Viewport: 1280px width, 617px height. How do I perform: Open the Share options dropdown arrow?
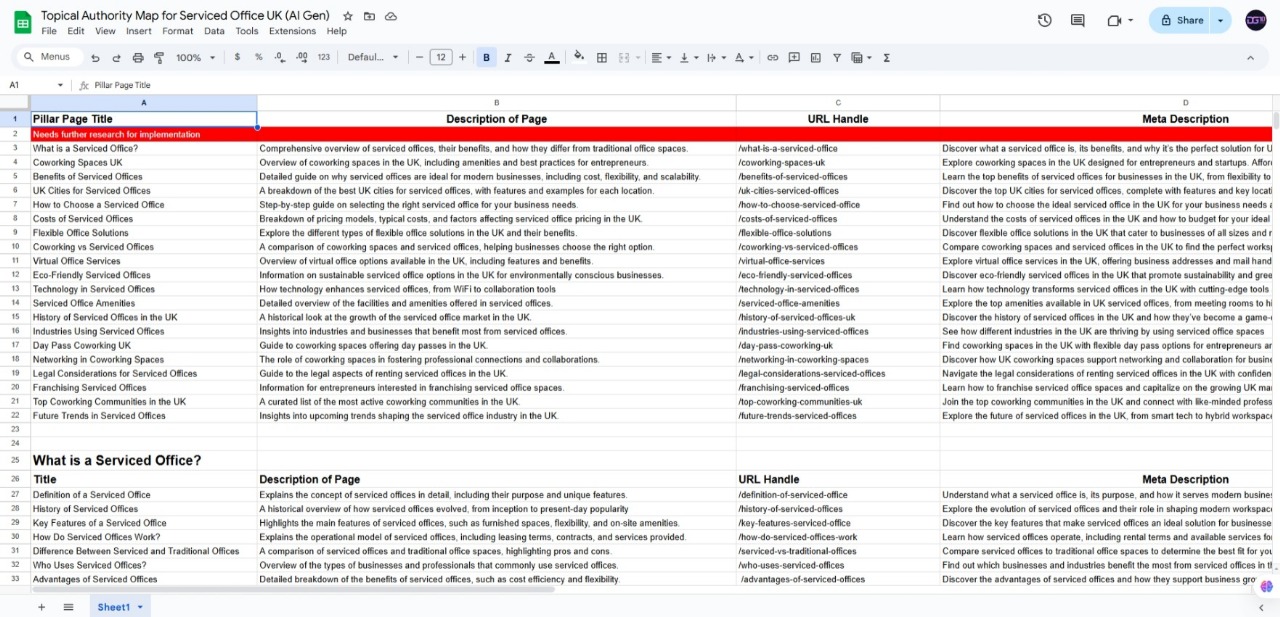pos(1221,20)
